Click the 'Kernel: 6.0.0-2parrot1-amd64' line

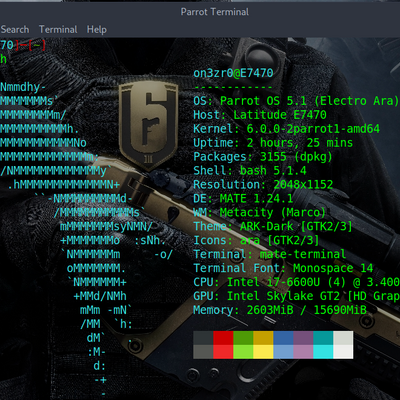tap(287, 129)
